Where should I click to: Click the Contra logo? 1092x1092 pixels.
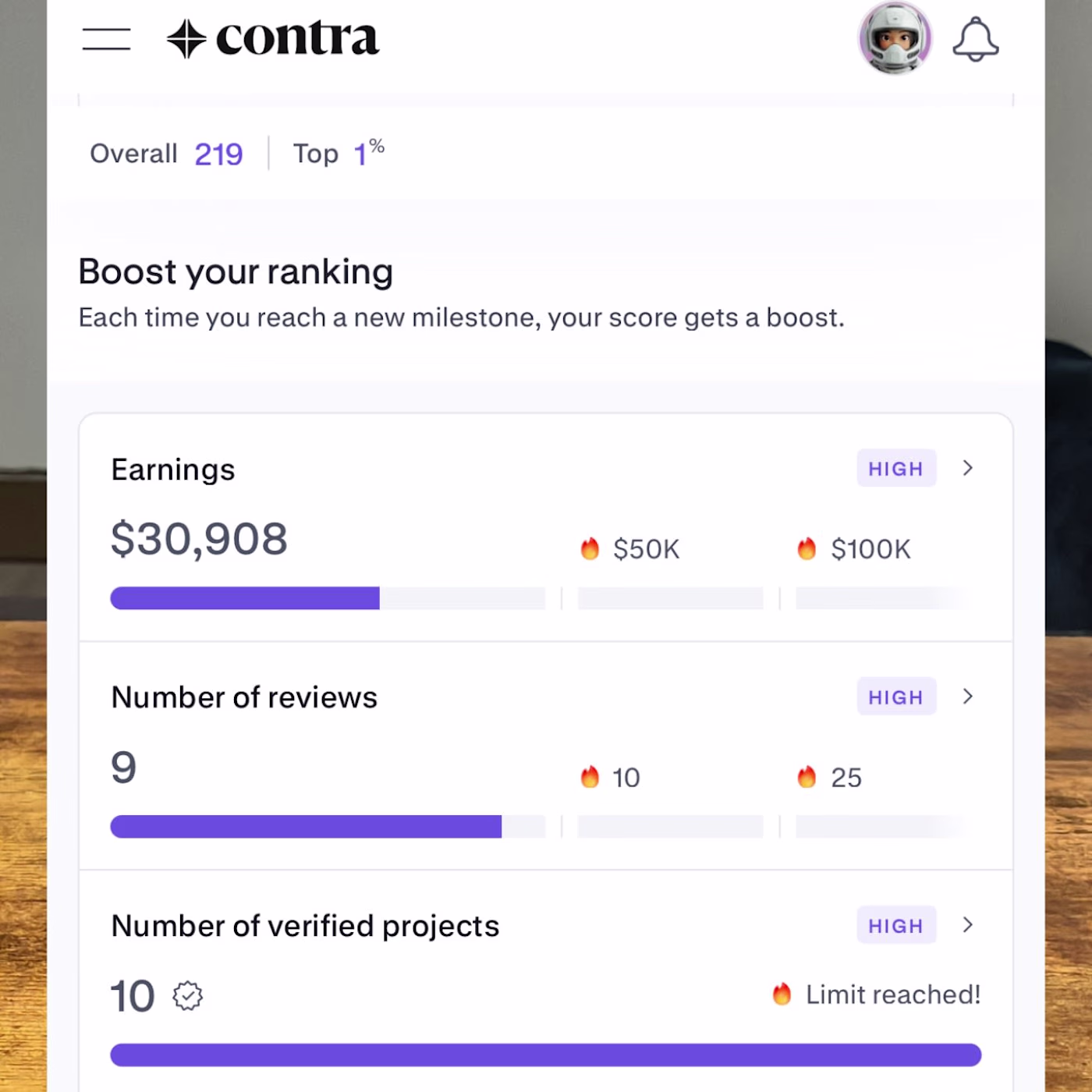pos(273,39)
